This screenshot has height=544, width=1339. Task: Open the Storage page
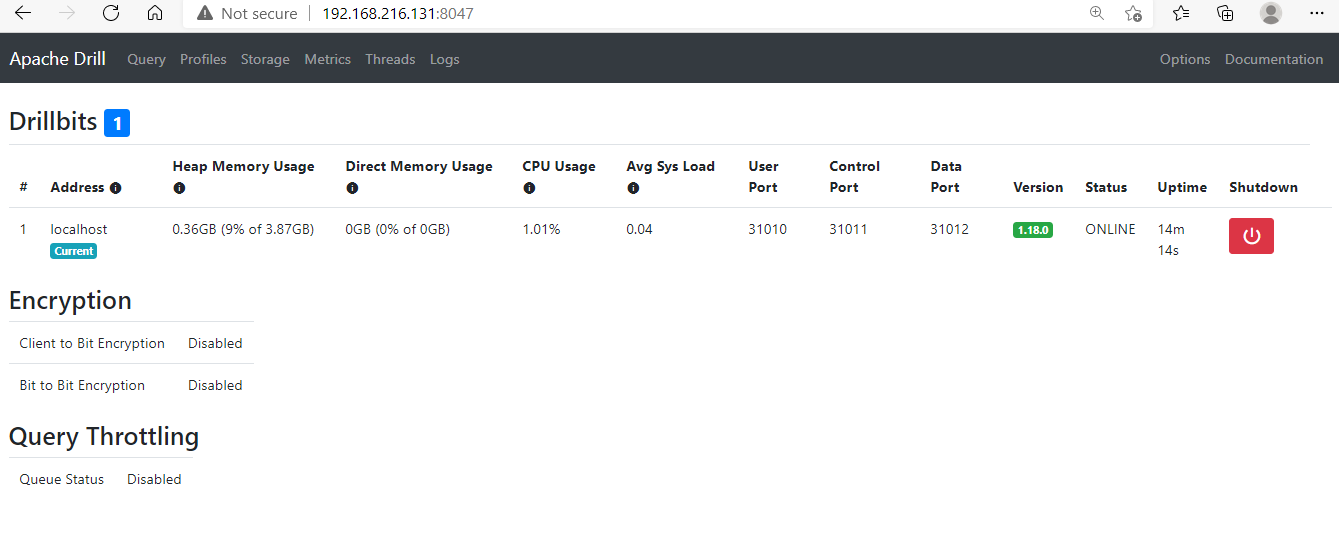click(265, 59)
